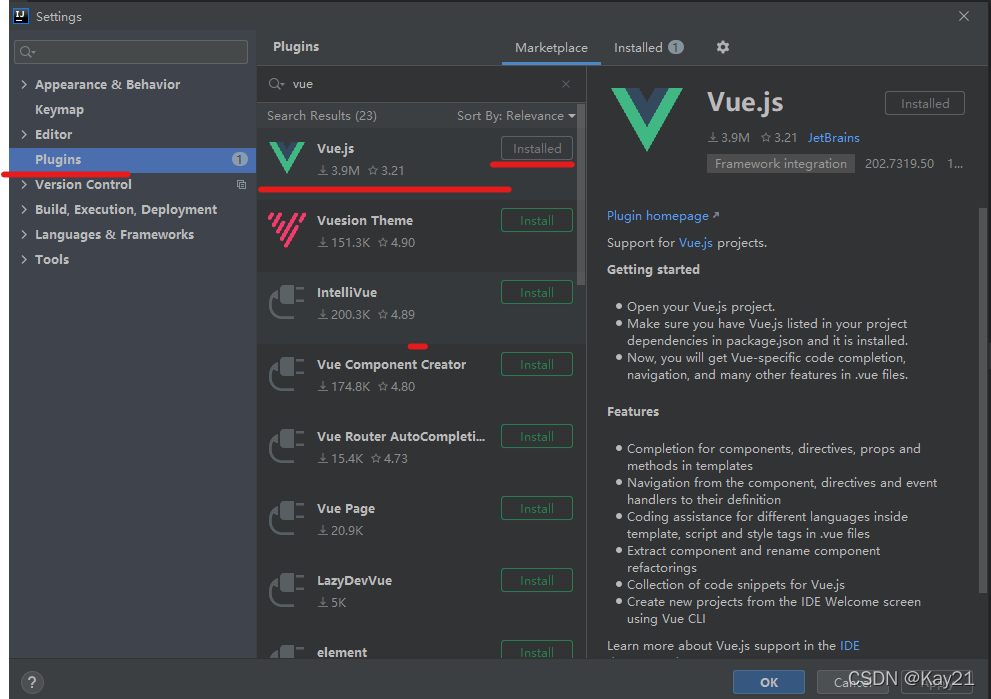This screenshot has width=991, height=699.
Task: Select the element plugin name
Action: click(342, 652)
